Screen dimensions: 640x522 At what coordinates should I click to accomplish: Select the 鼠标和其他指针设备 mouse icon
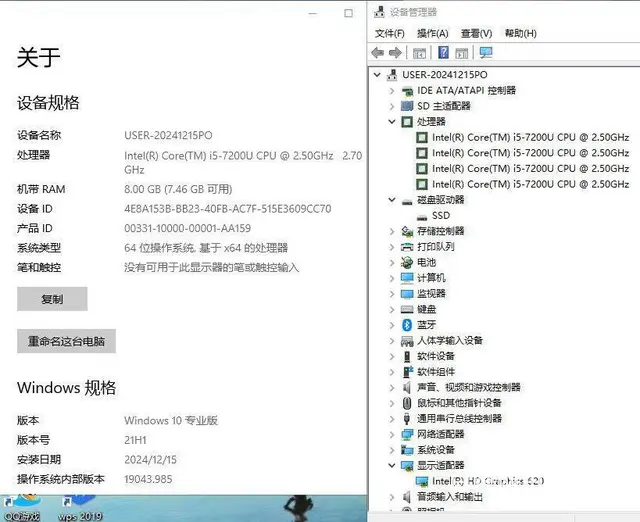(x=407, y=403)
